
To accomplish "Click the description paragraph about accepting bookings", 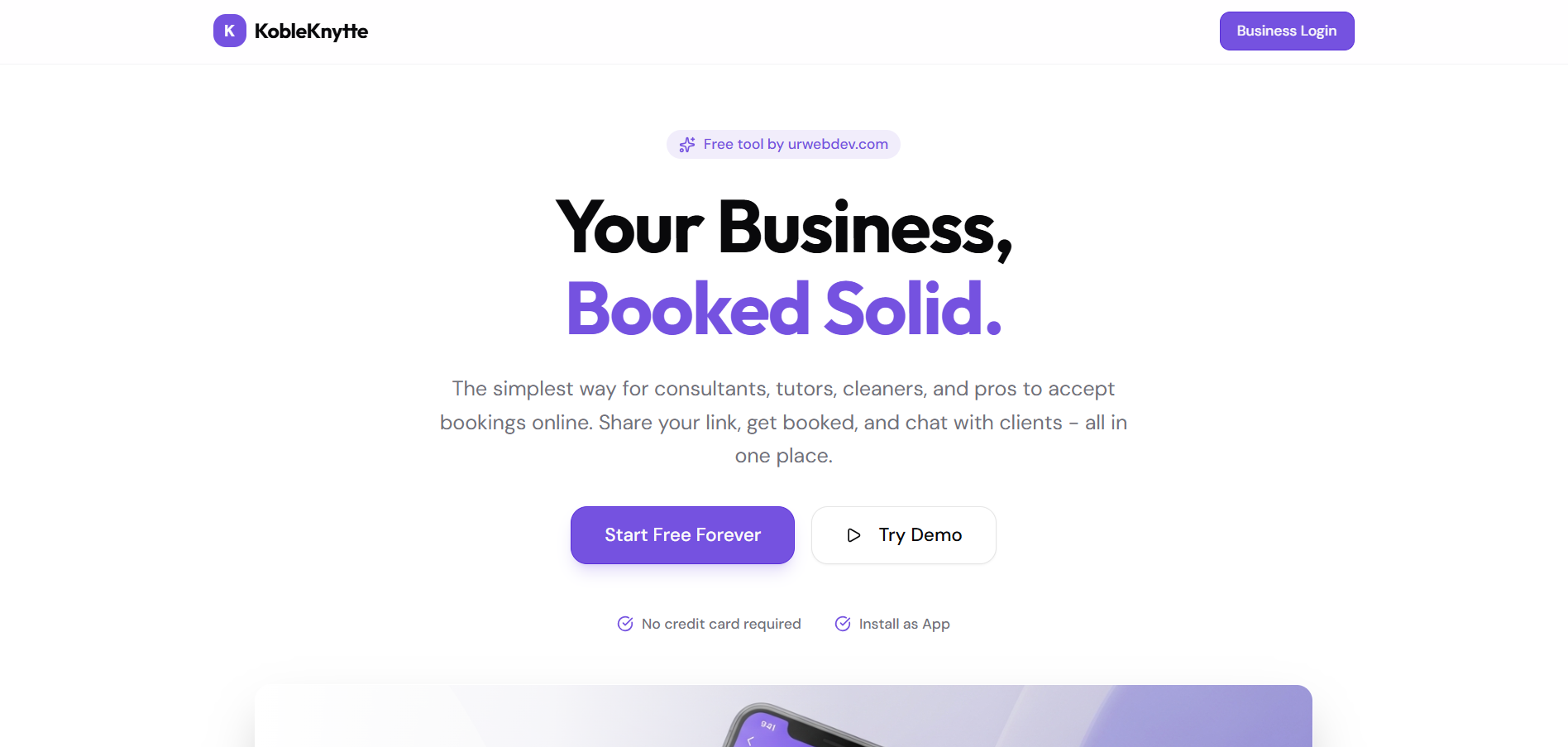I will pyautogui.click(x=783, y=422).
